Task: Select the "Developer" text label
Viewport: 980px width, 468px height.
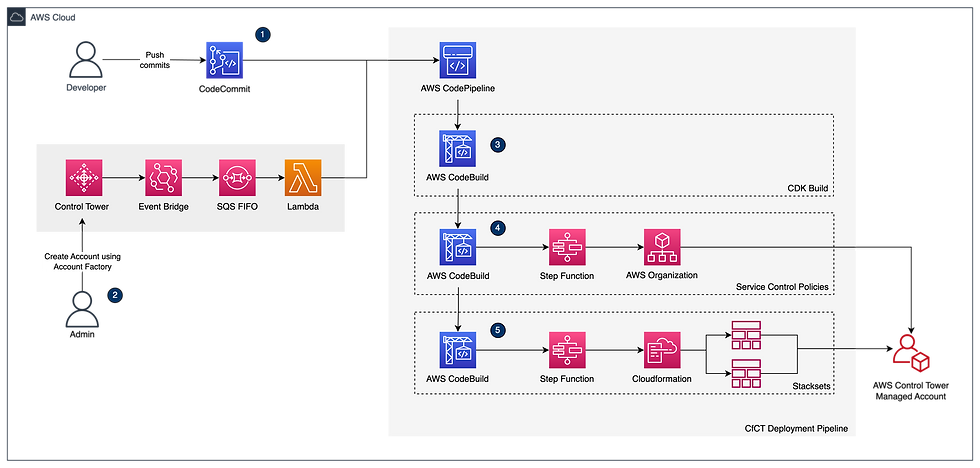Action: [86, 87]
